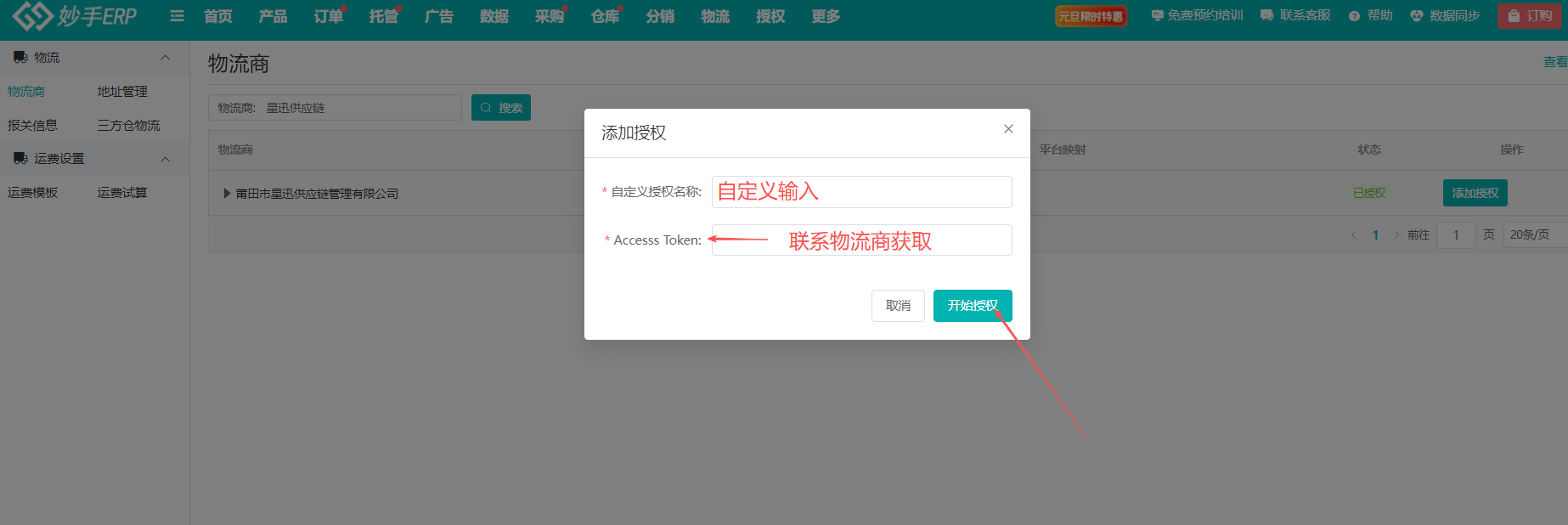
Task: Close the 添加授权 dialog
Action: [1008, 129]
